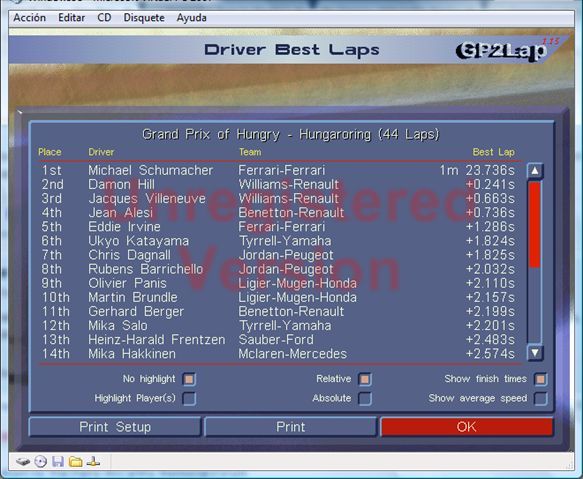Click the hard disk icon in status bar
583x479 pixels.
[23, 462]
